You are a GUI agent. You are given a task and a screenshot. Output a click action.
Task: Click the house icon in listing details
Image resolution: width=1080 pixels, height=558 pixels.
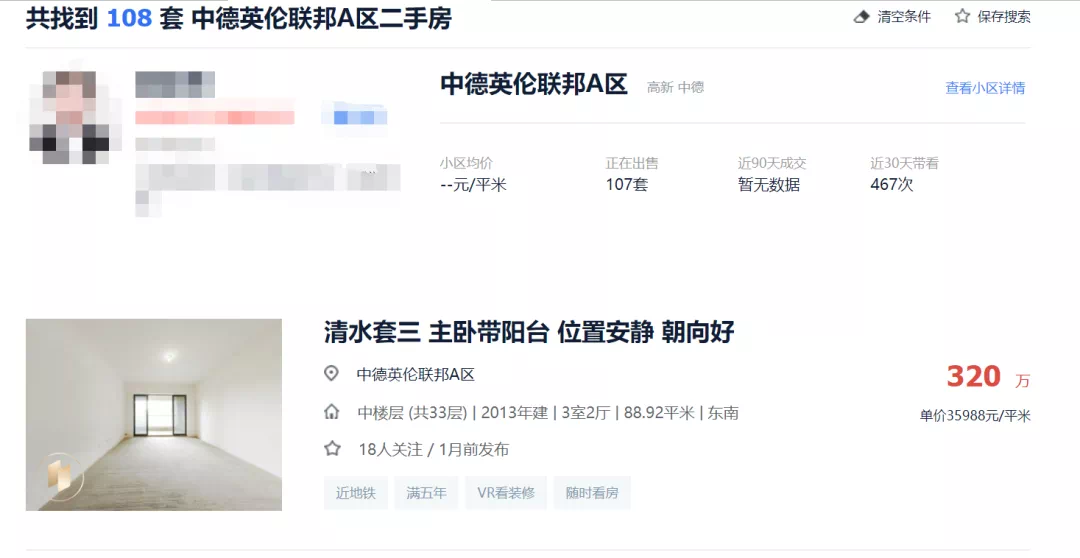pos(331,412)
